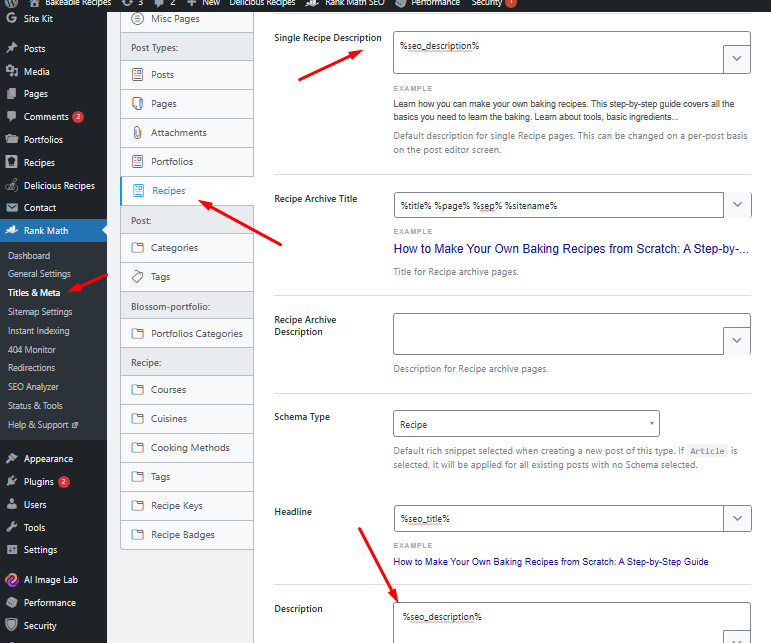Click the Comments bubble icon in sidebar
The image size is (771, 643).
click(12, 117)
